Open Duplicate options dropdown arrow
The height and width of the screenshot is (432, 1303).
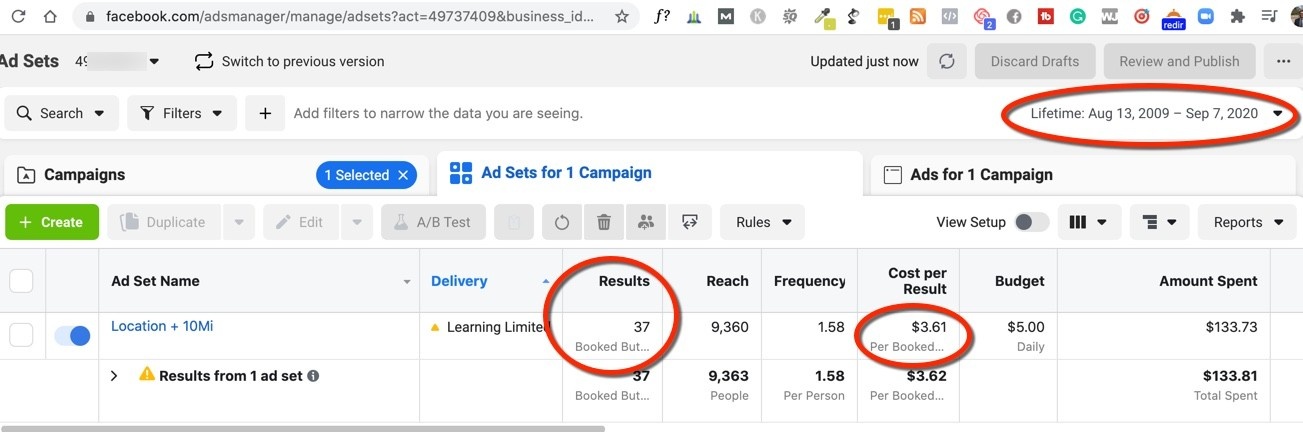click(238, 222)
